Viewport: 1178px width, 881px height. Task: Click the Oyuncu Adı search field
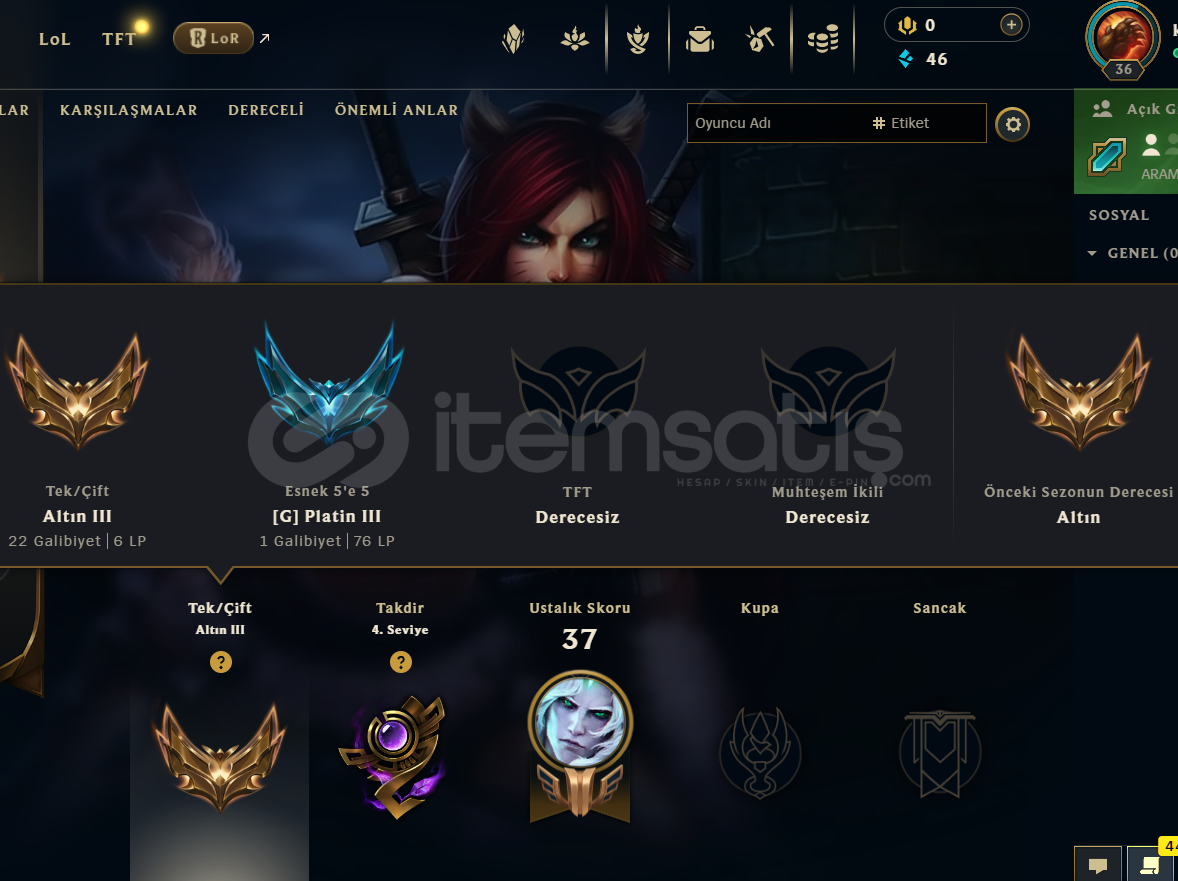(774, 123)
